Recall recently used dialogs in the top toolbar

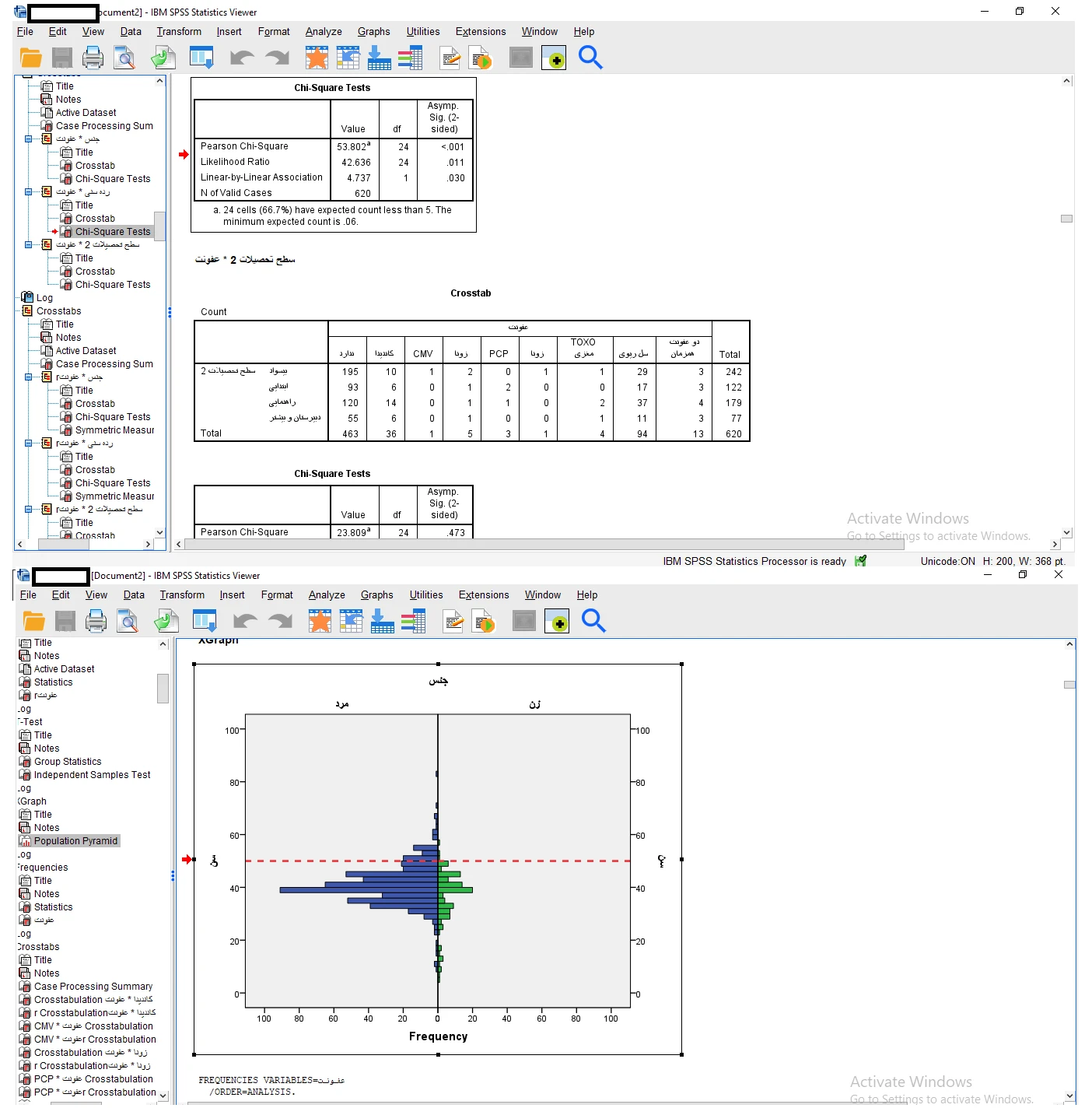point(201,58)
